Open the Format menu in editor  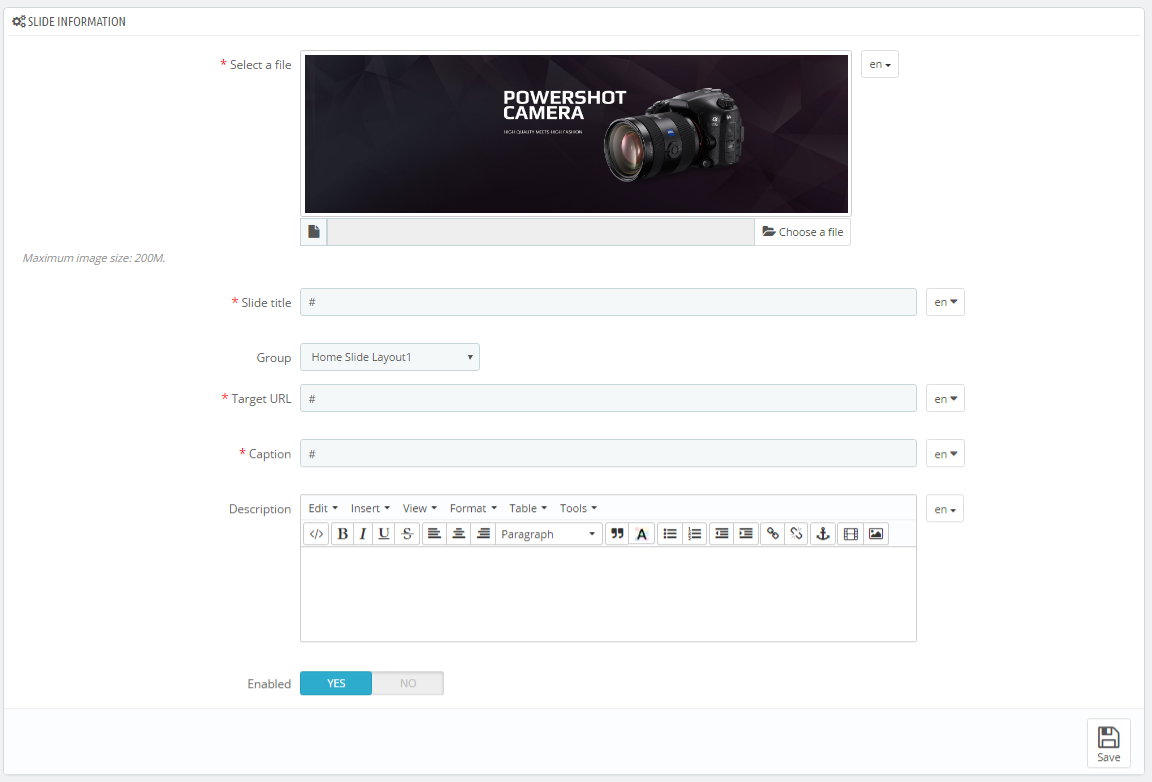pyautogui.click(x=473, y=508)
